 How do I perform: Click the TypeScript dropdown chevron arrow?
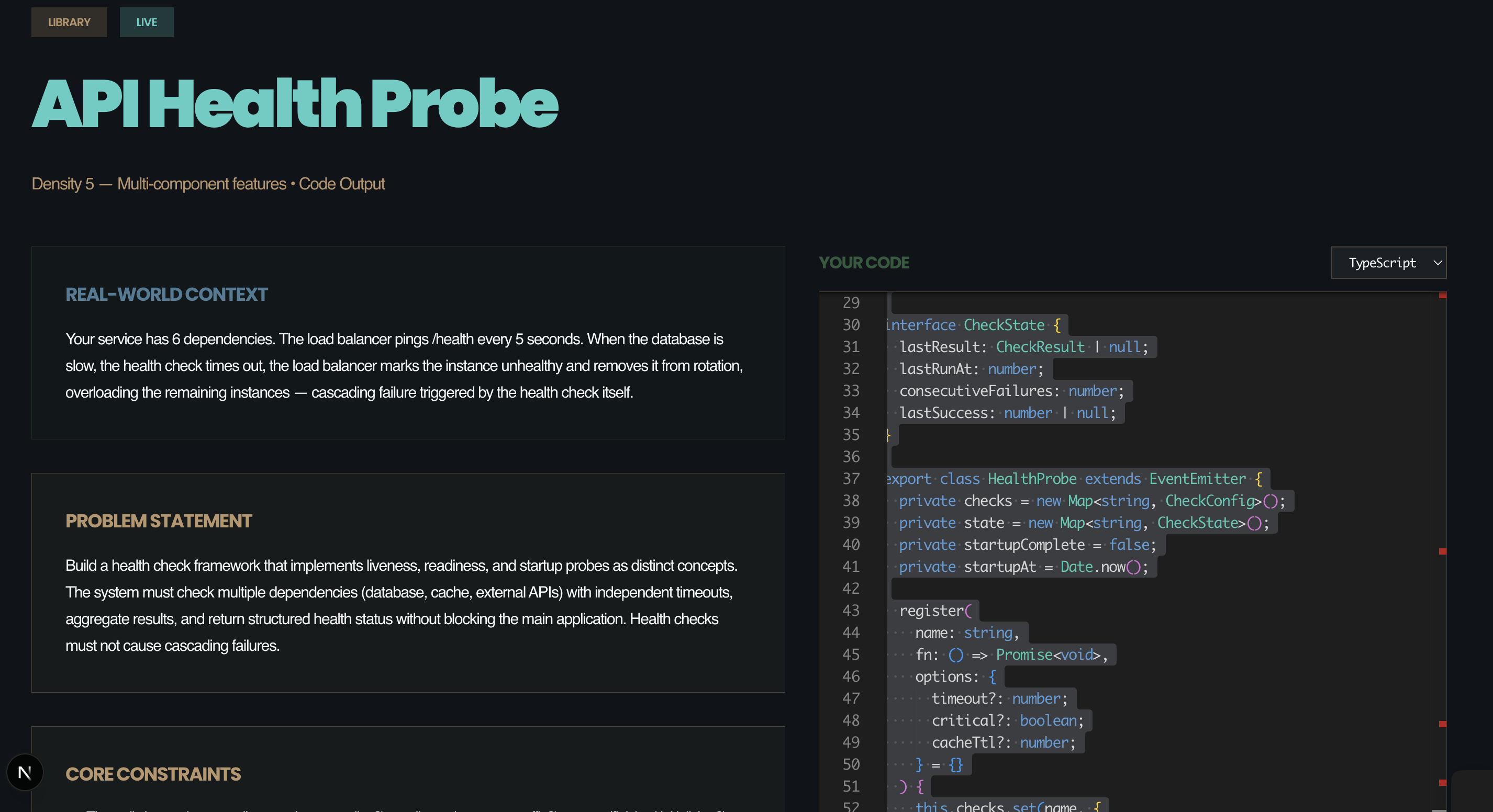click(1438, 263)
